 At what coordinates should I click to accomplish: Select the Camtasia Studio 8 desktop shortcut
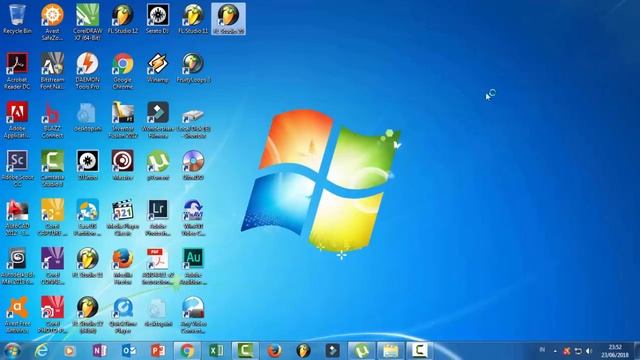[52, 169]
